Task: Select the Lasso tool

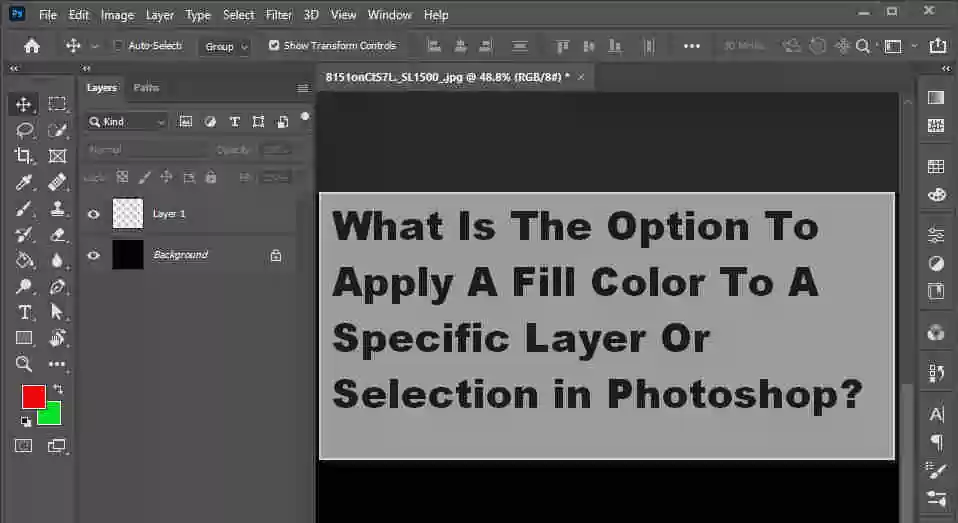Action: 24,130
